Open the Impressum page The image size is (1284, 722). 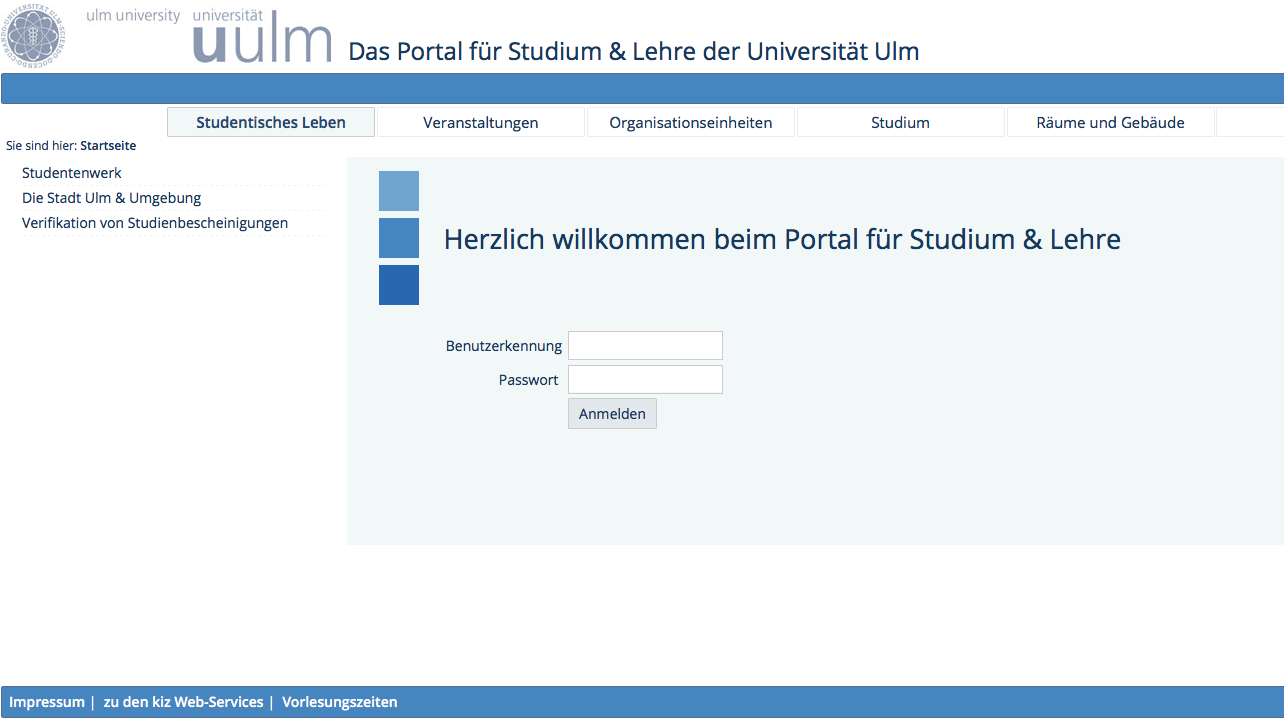pos(47,701)
